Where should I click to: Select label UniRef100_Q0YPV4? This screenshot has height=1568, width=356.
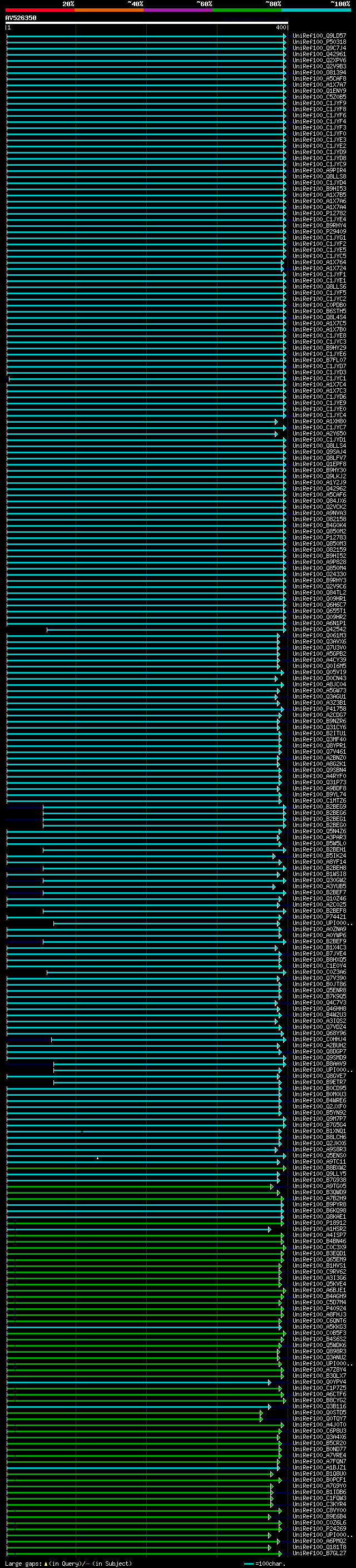pyautogui.click(x=319, y=1382)
